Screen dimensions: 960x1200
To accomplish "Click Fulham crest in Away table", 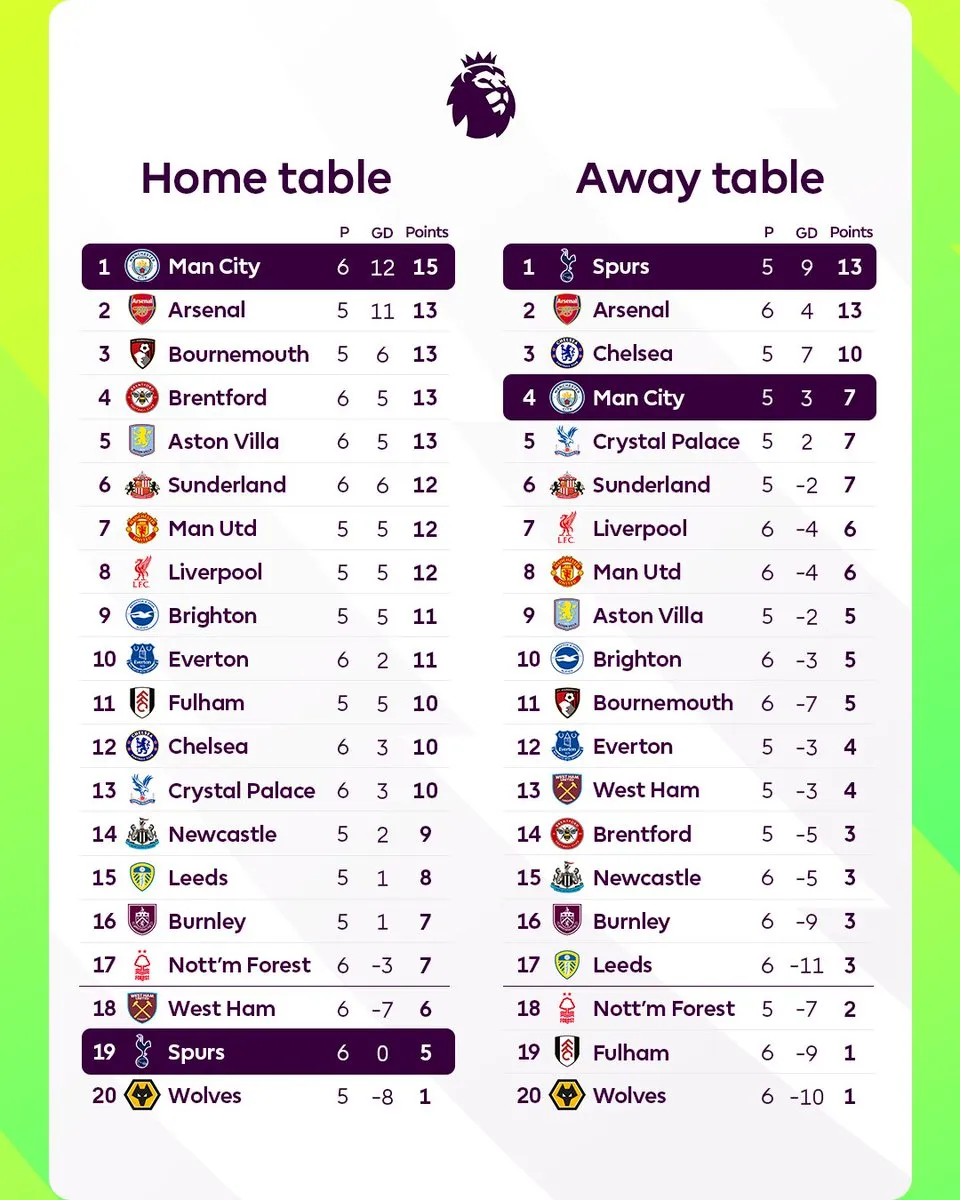I will tap(567, 1052).
